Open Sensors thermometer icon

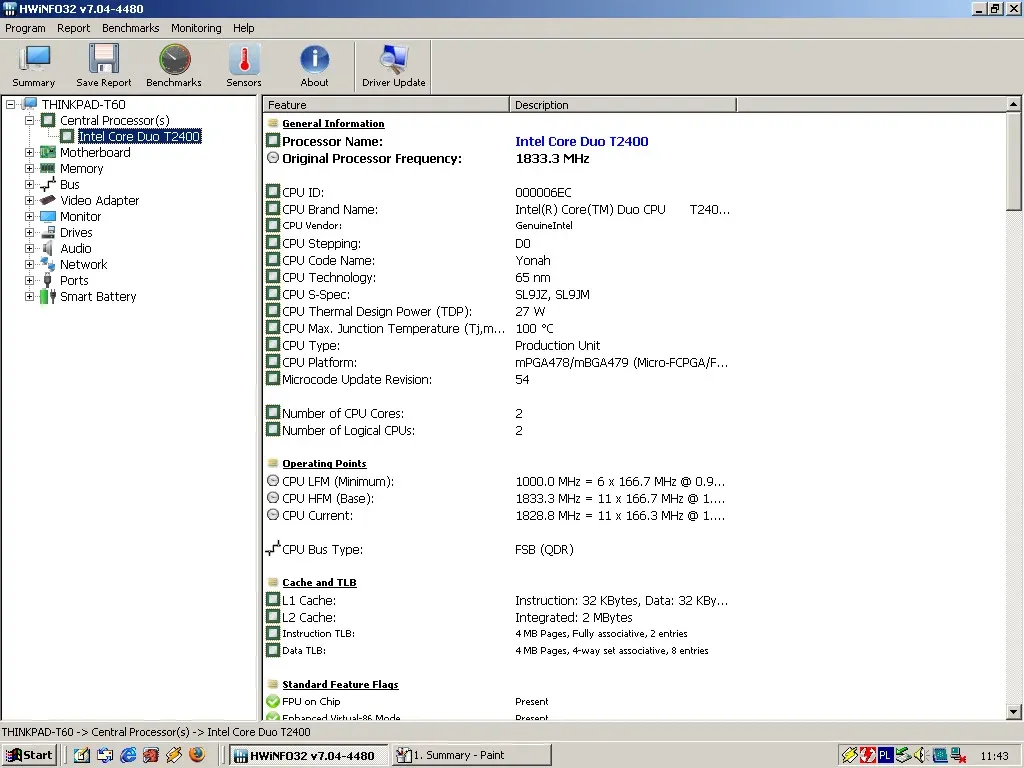coord(244,66)
